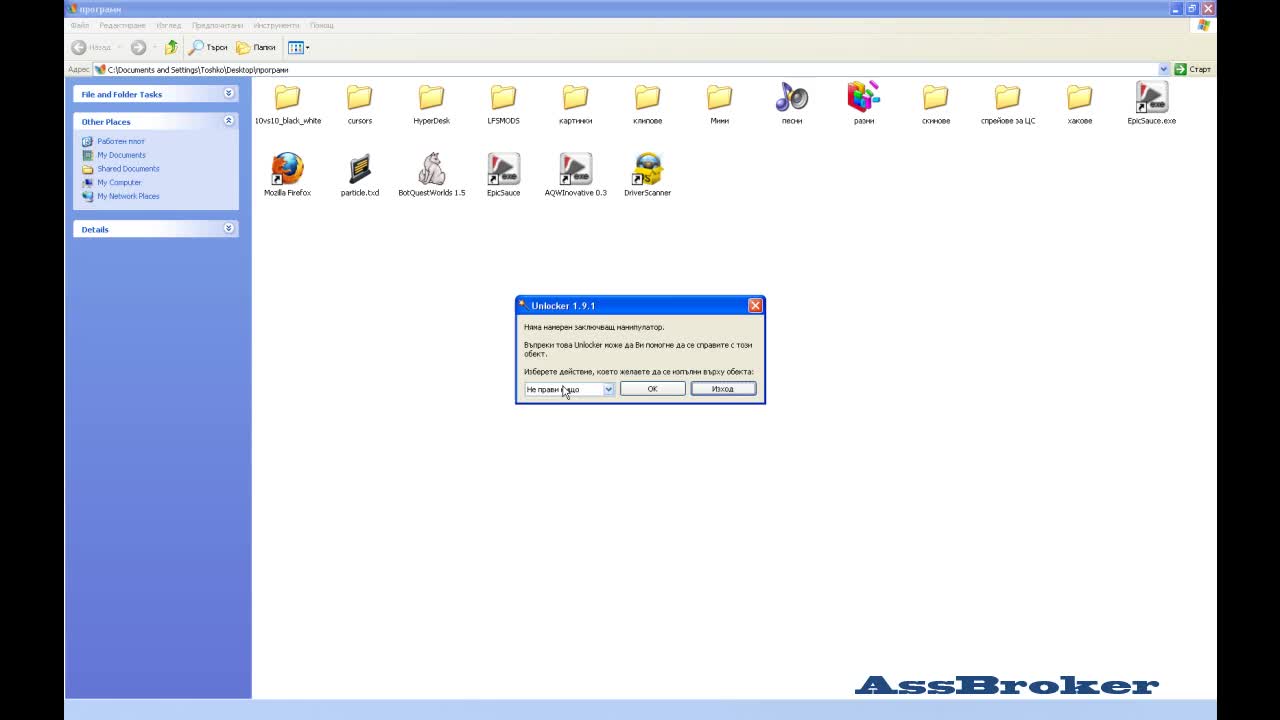Click Изход in the Unlocker dialog

coord(723,389)
